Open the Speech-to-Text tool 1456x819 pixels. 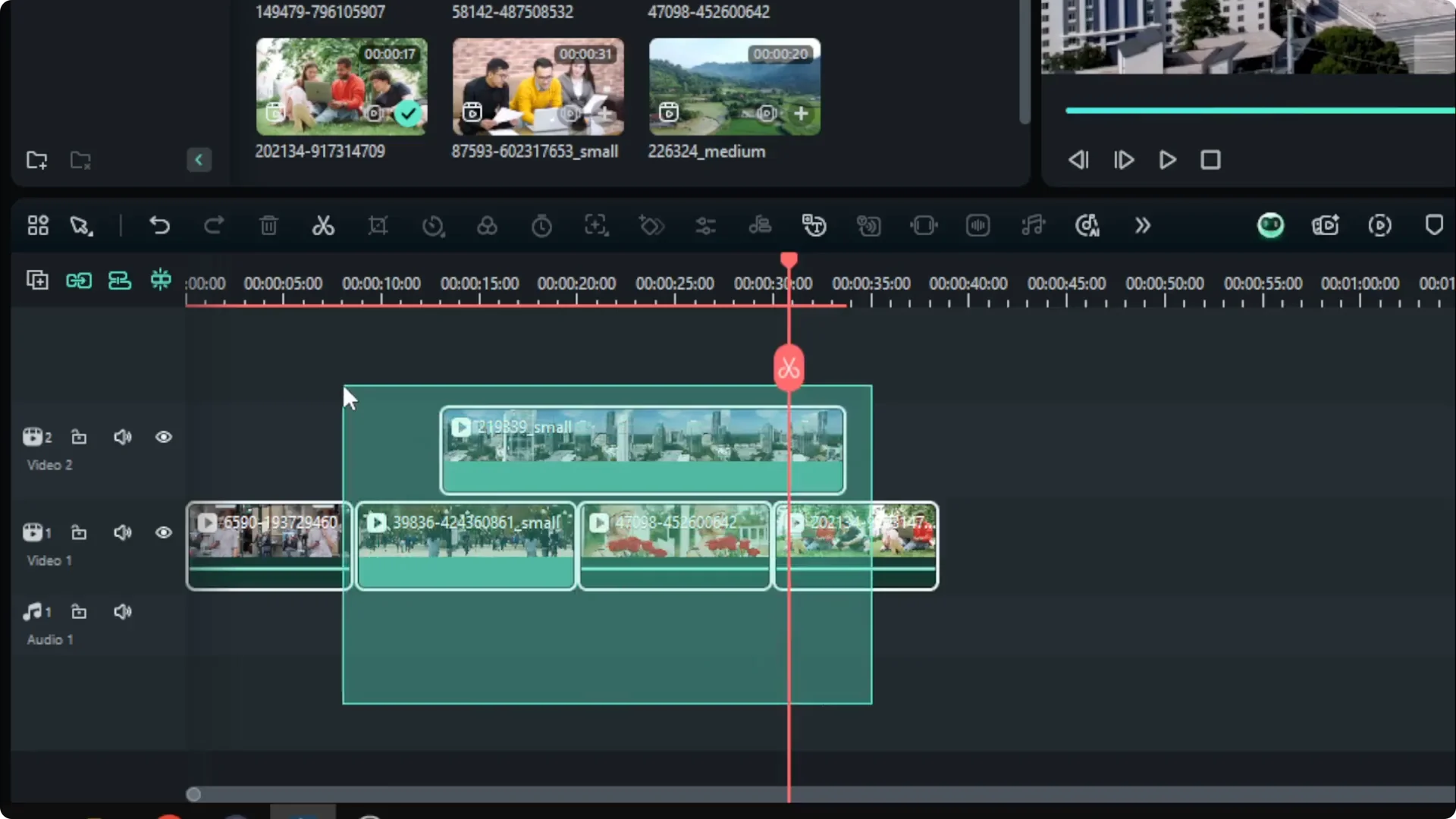(x=814, y=225)
